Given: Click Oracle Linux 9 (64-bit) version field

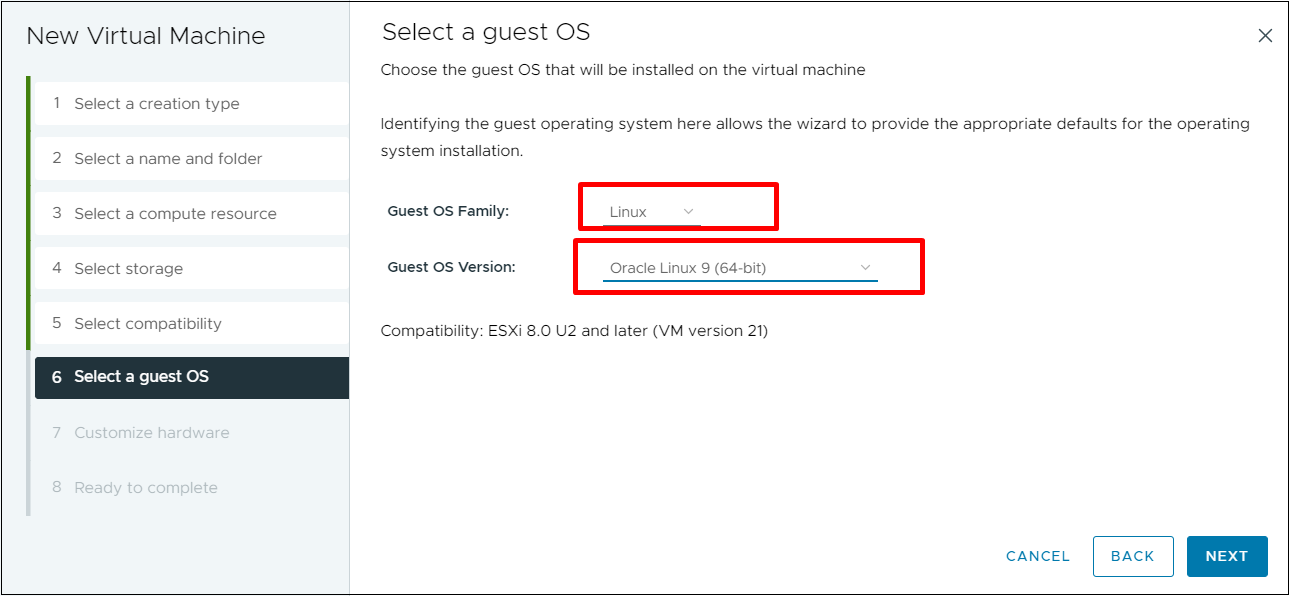Looking at the screenshot, I should click(720, 268).
